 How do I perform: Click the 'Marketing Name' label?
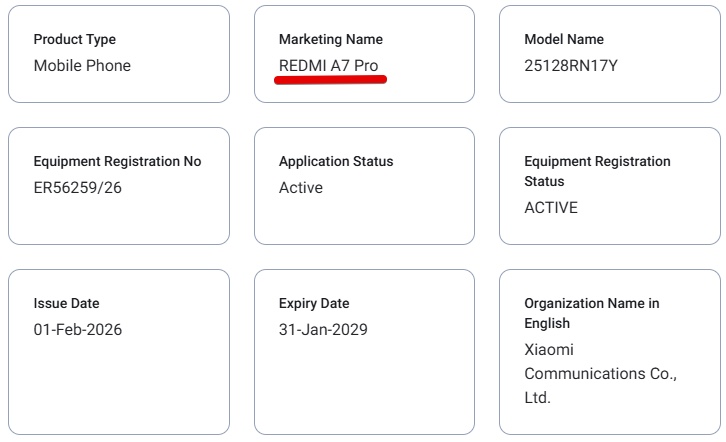coord(331,40)
